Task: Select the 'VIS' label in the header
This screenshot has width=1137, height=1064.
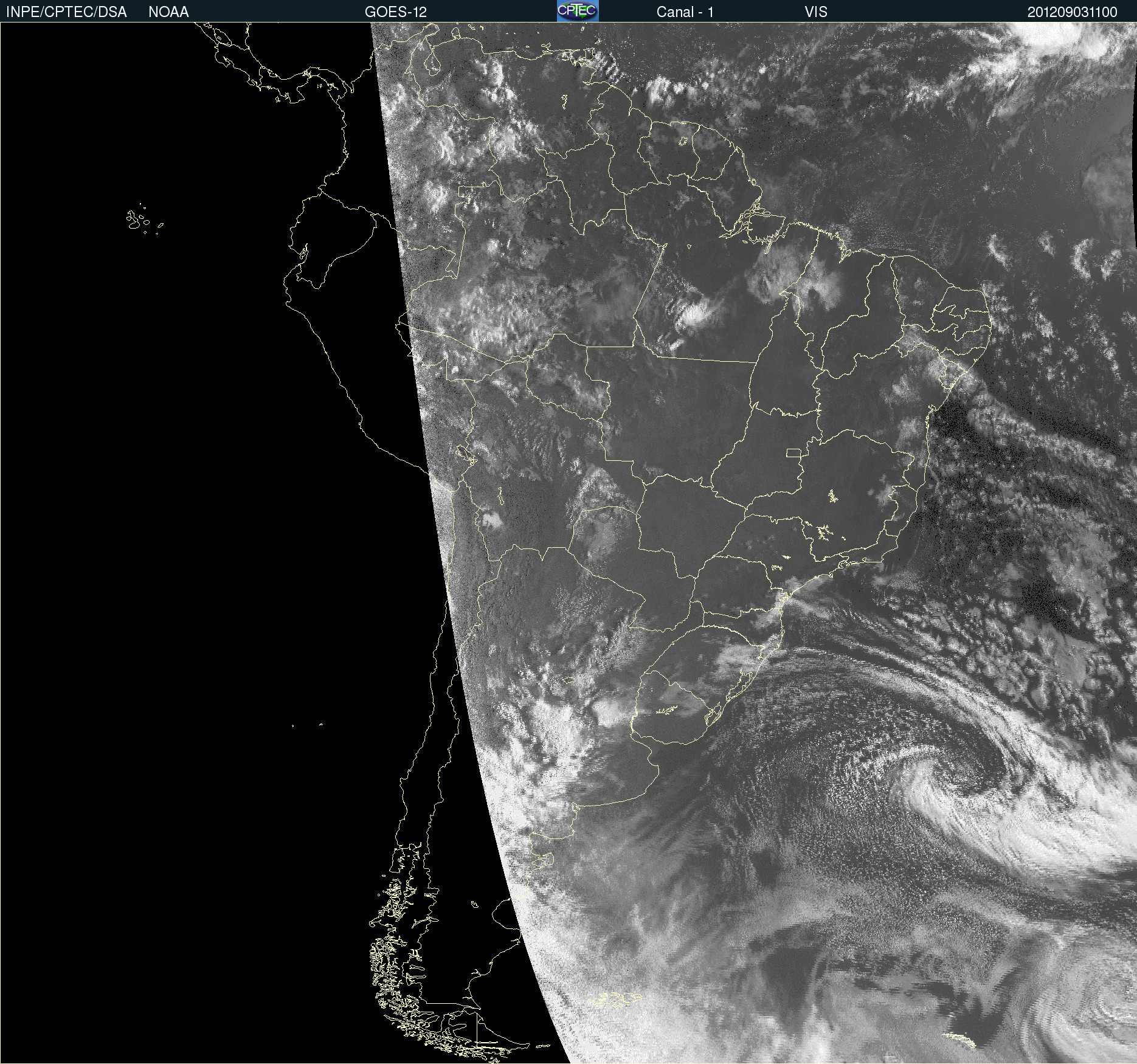Action: click(x=816, y=12)
